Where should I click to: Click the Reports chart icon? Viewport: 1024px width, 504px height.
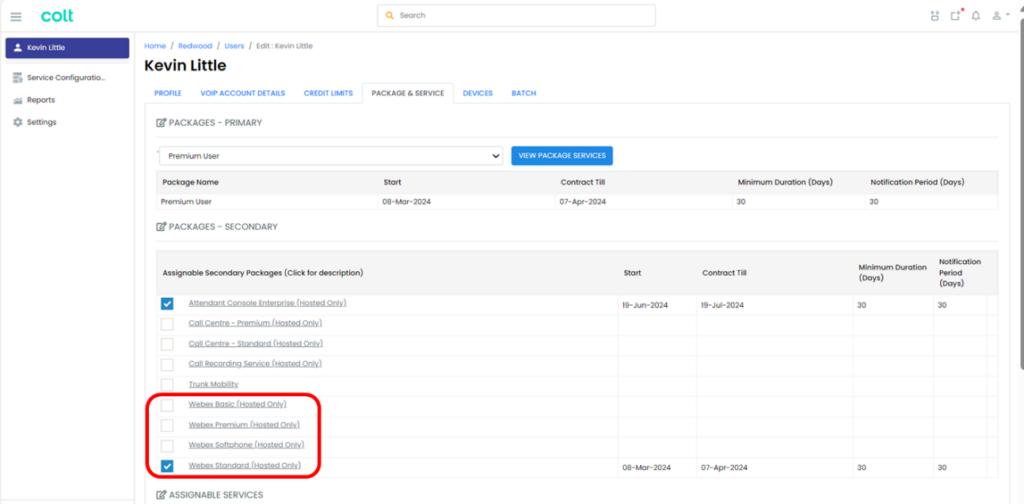coord(18,101)
